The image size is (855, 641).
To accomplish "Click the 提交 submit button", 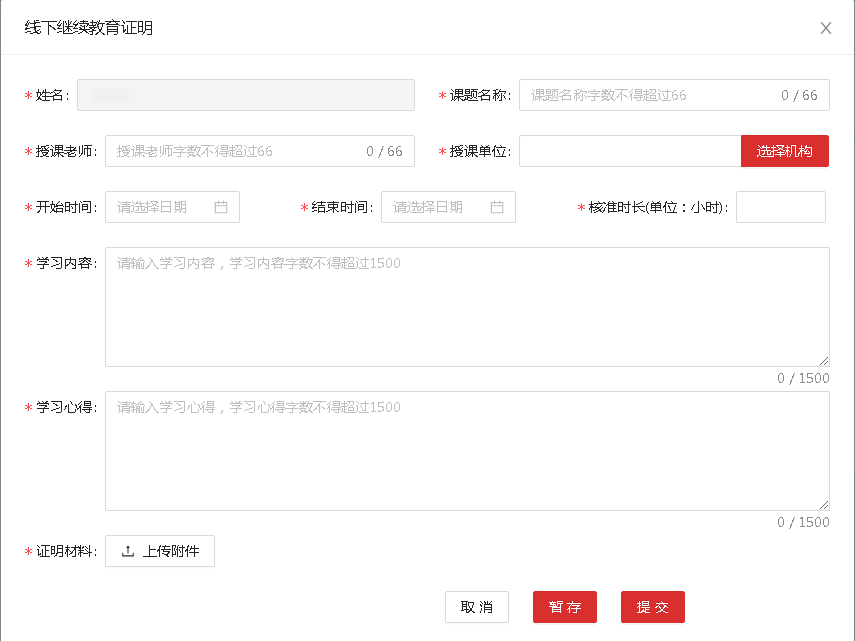I will coord(652,607).
